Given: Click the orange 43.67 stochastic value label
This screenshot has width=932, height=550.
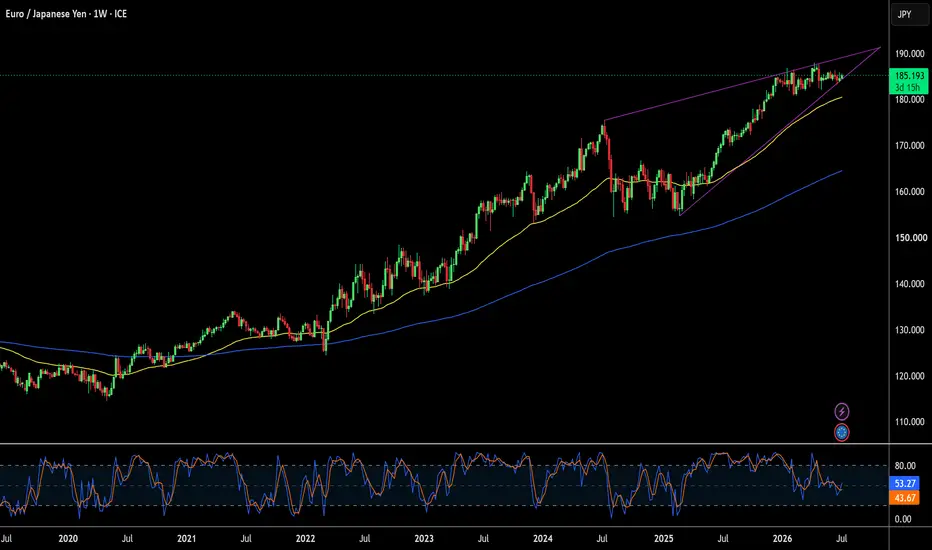Looking at the screenshot, I should (x=904, y=498).
